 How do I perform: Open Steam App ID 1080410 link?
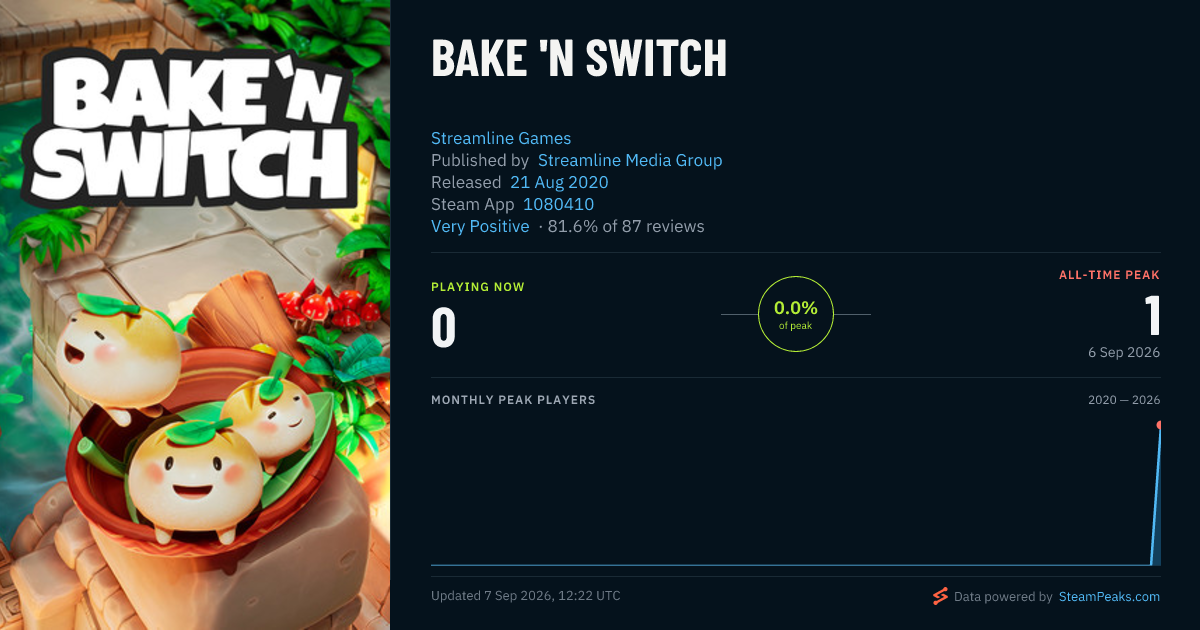[x=558, y=204]
